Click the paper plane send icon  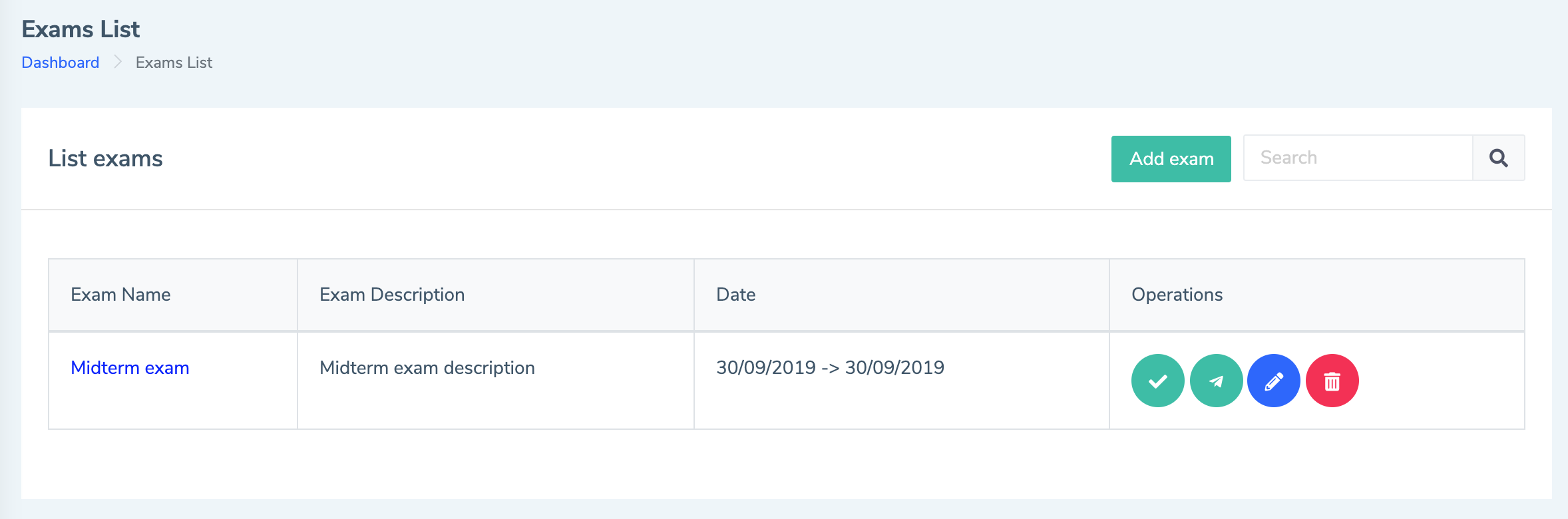pyautogui.click(x=1216, y=381)
